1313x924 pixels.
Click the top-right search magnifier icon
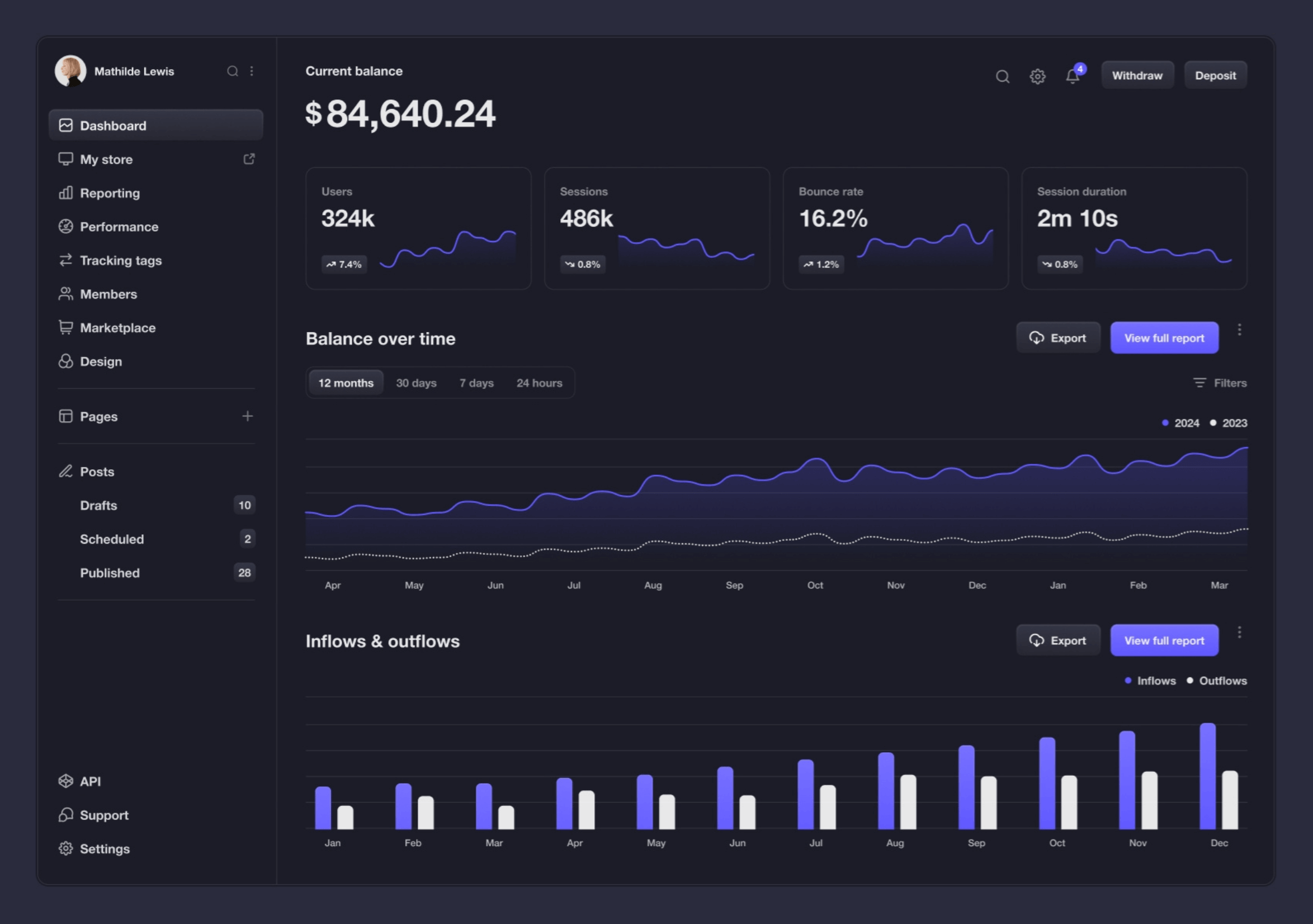[1002, 76]
